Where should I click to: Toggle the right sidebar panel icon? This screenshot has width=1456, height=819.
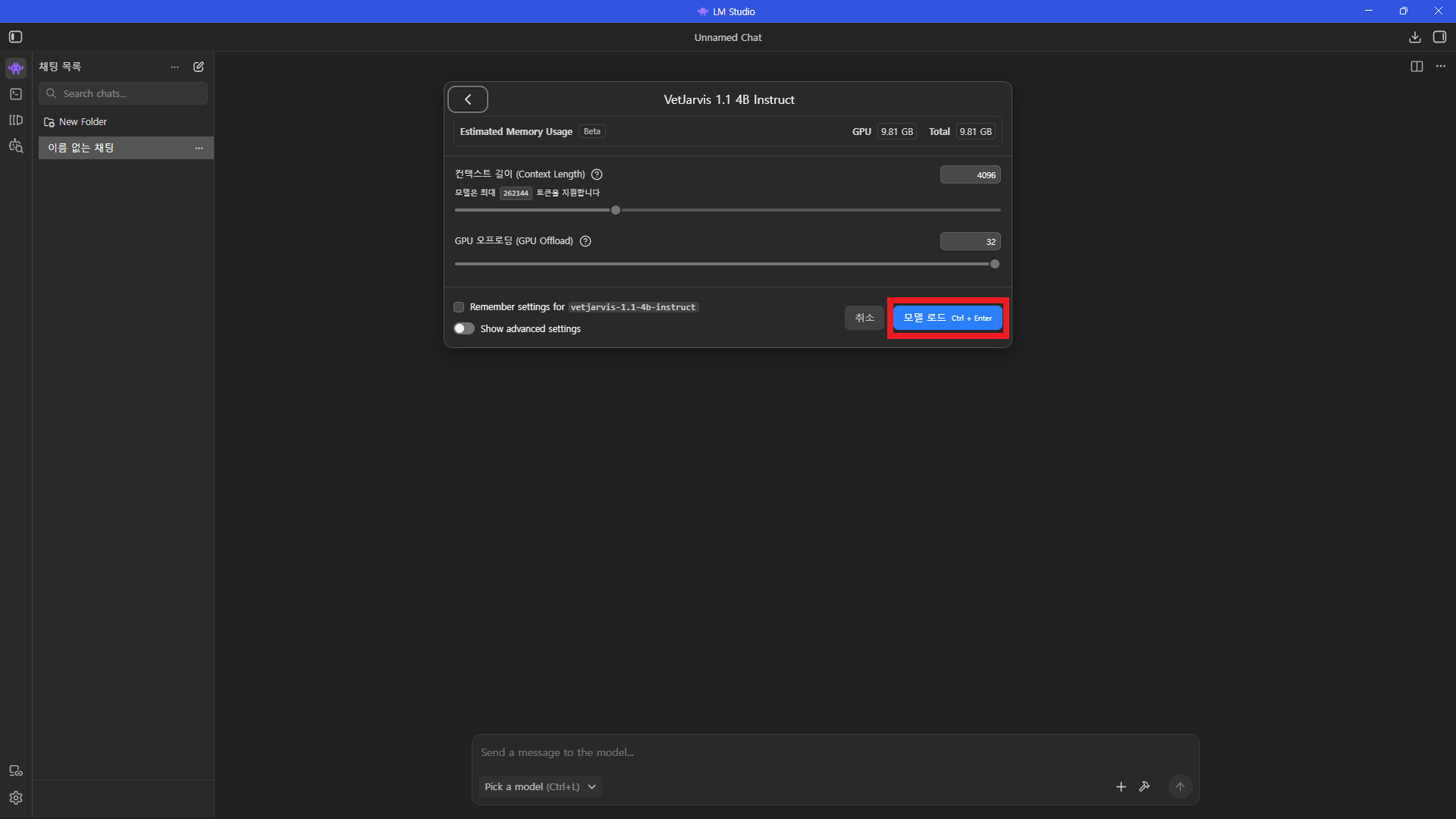coord(1439,37)
